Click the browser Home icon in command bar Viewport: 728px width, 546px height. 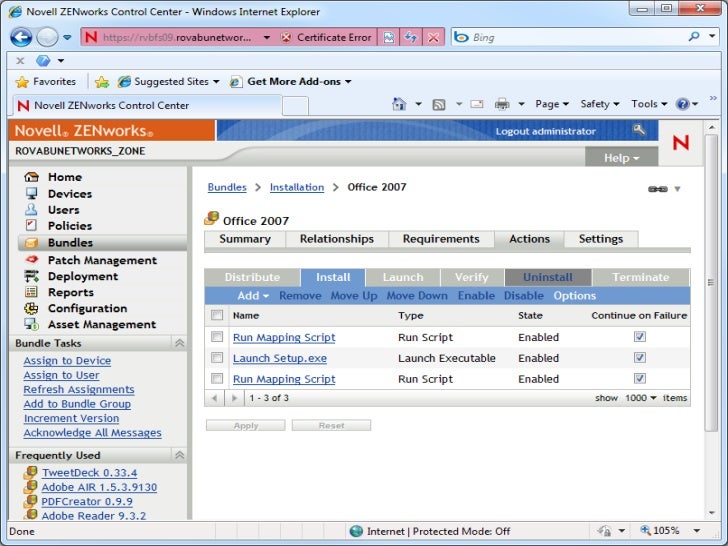(399, 104)
